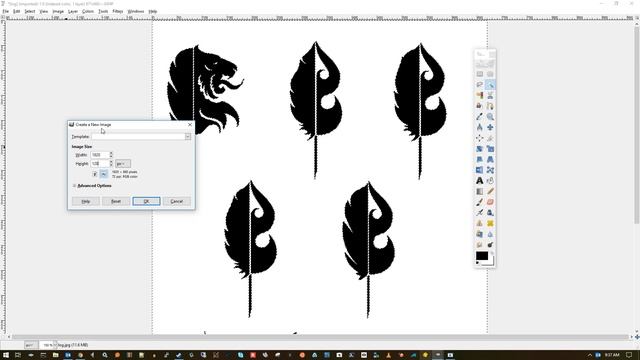
Task: Choose portrait orientation in new image dialog
Action: coord(95,174)
